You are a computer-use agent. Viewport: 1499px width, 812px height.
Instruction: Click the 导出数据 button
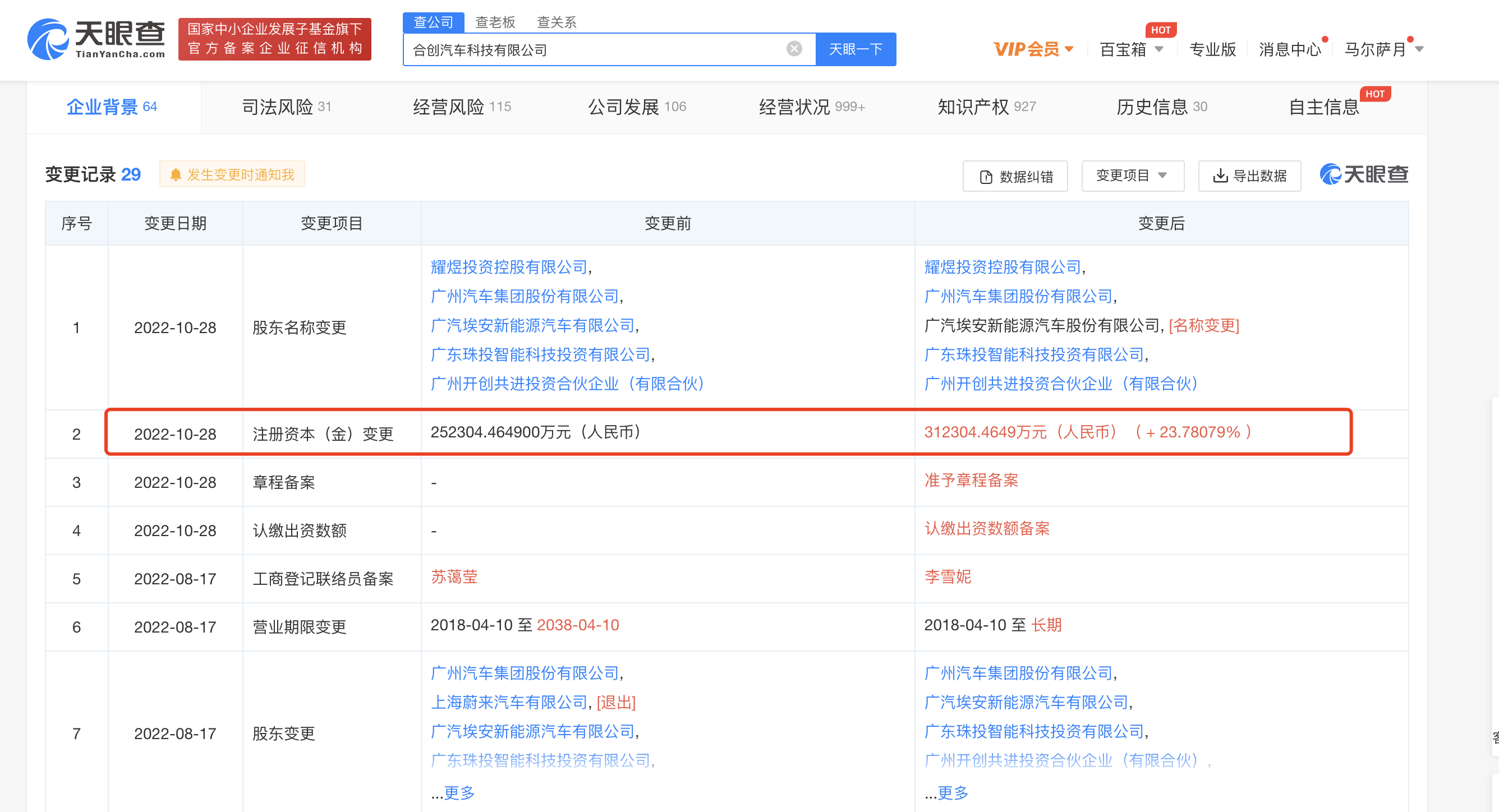click(x=1250, y=176)
